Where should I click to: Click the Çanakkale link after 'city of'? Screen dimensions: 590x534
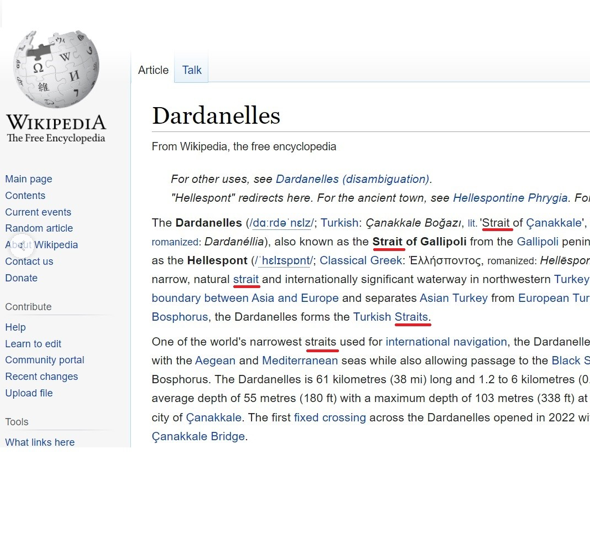214,418
